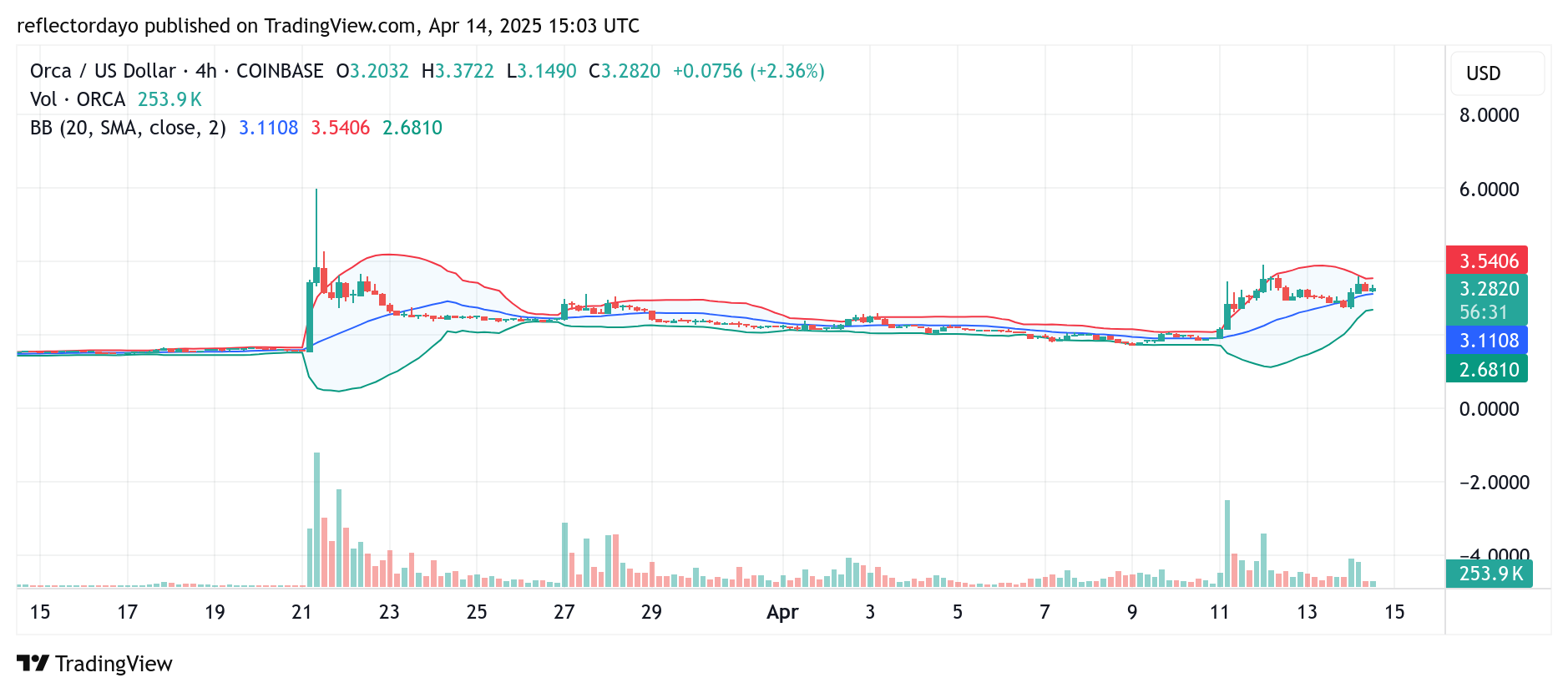Click the '6.0000' price axis label
The width and height of the screenshot is (1568, 693).
[x=1489, y=190]
